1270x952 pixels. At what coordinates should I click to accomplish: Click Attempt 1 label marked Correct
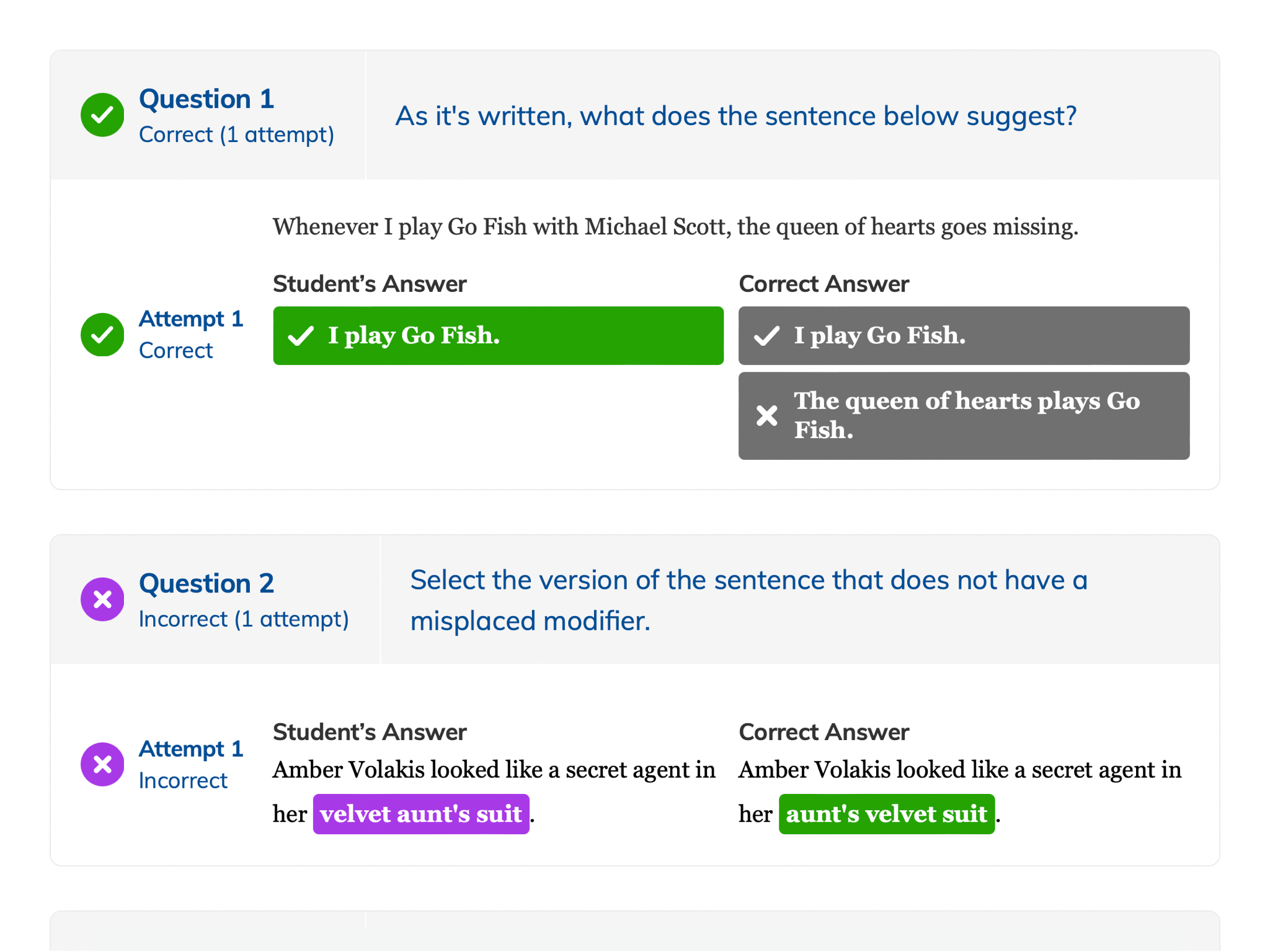click(x=191, y=319)
